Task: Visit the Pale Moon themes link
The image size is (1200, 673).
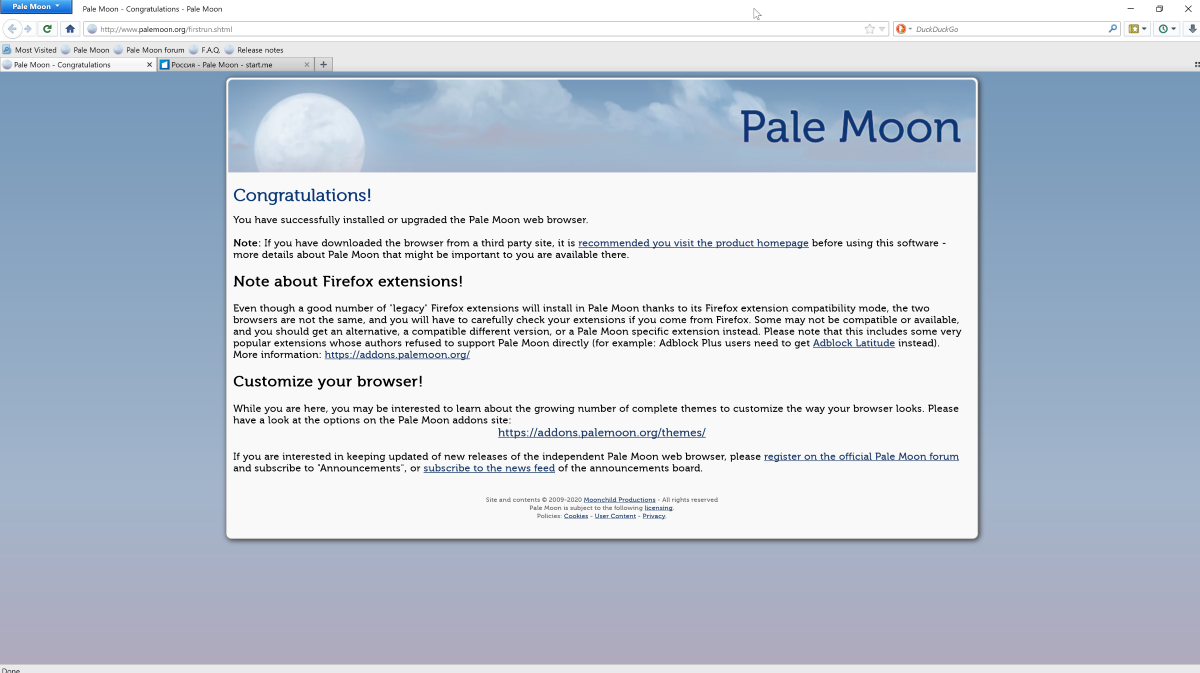Action: pyautogui.click(x=601, y=432)
